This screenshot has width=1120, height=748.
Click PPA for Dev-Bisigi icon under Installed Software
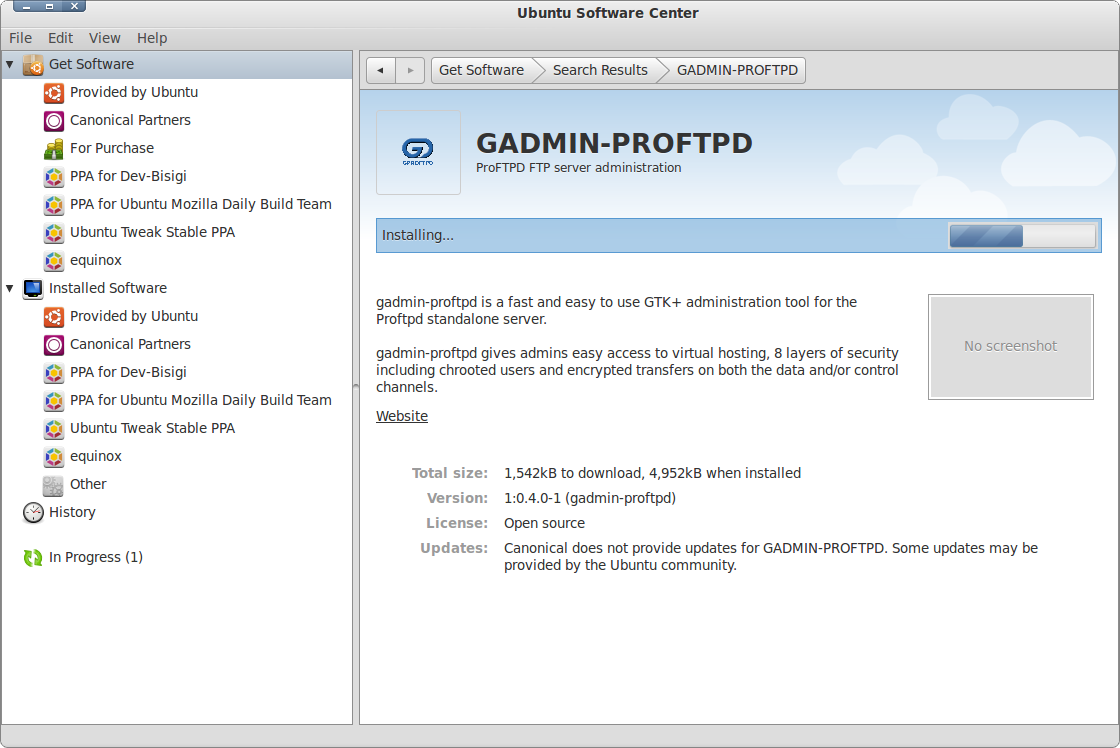[x=54, y=372]
